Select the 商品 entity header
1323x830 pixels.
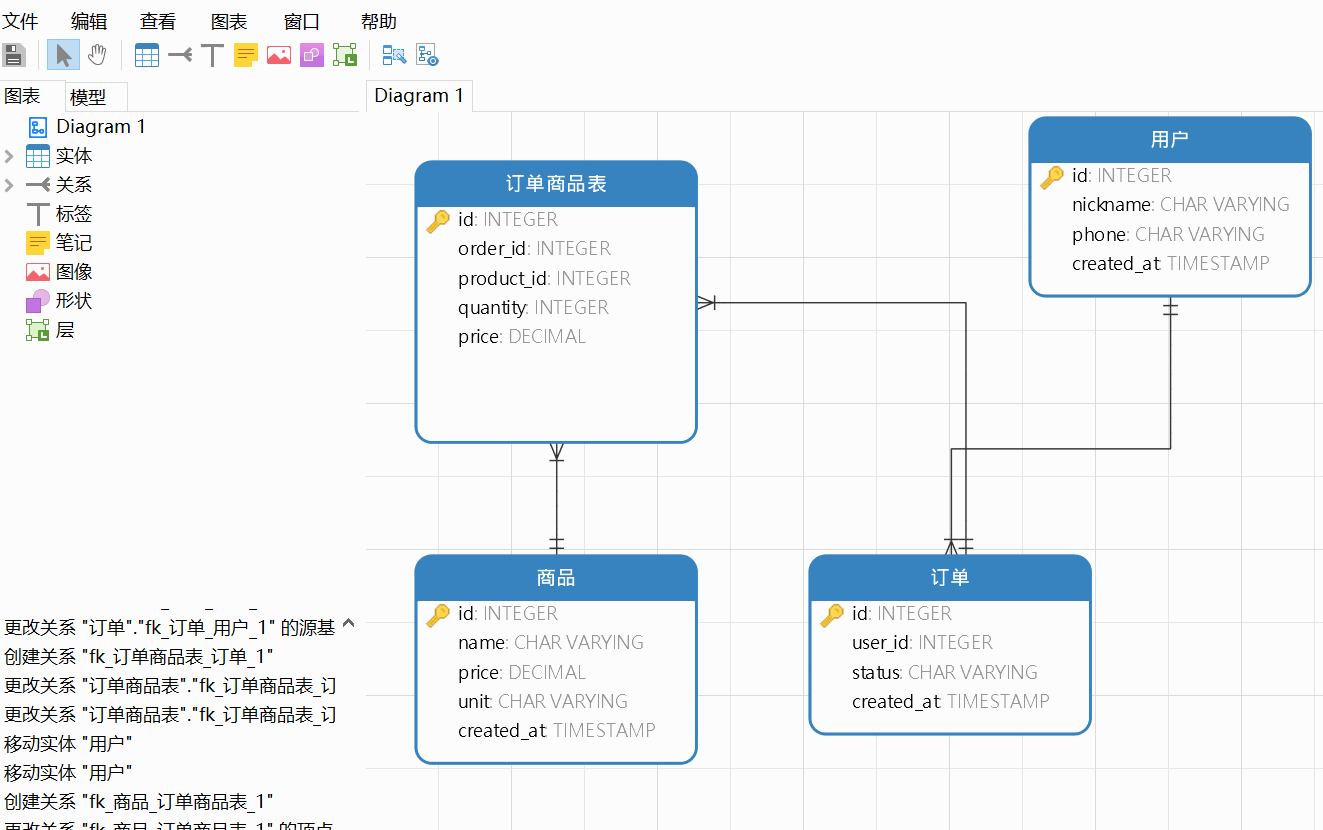click(x=556, y=578)
